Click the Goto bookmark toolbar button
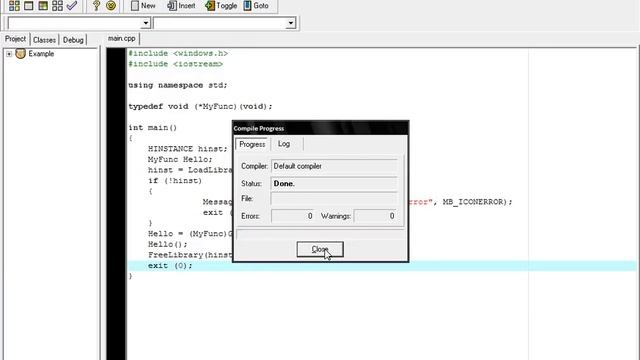Viewport: 640px width, 360px height. (x=256, y=6)
